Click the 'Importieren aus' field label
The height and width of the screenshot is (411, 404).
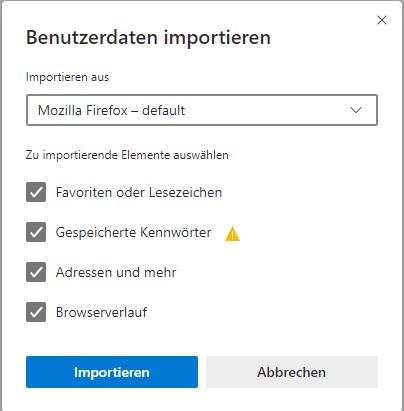pyautogui.click(x=67, y=77)
